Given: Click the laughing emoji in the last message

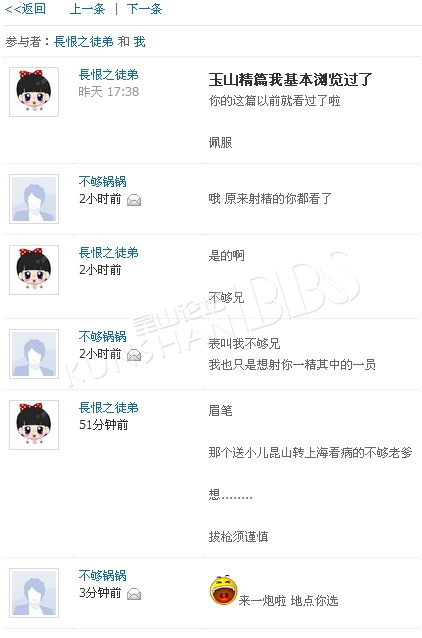Looking at the screenshot, I should [x=223, y=590].
